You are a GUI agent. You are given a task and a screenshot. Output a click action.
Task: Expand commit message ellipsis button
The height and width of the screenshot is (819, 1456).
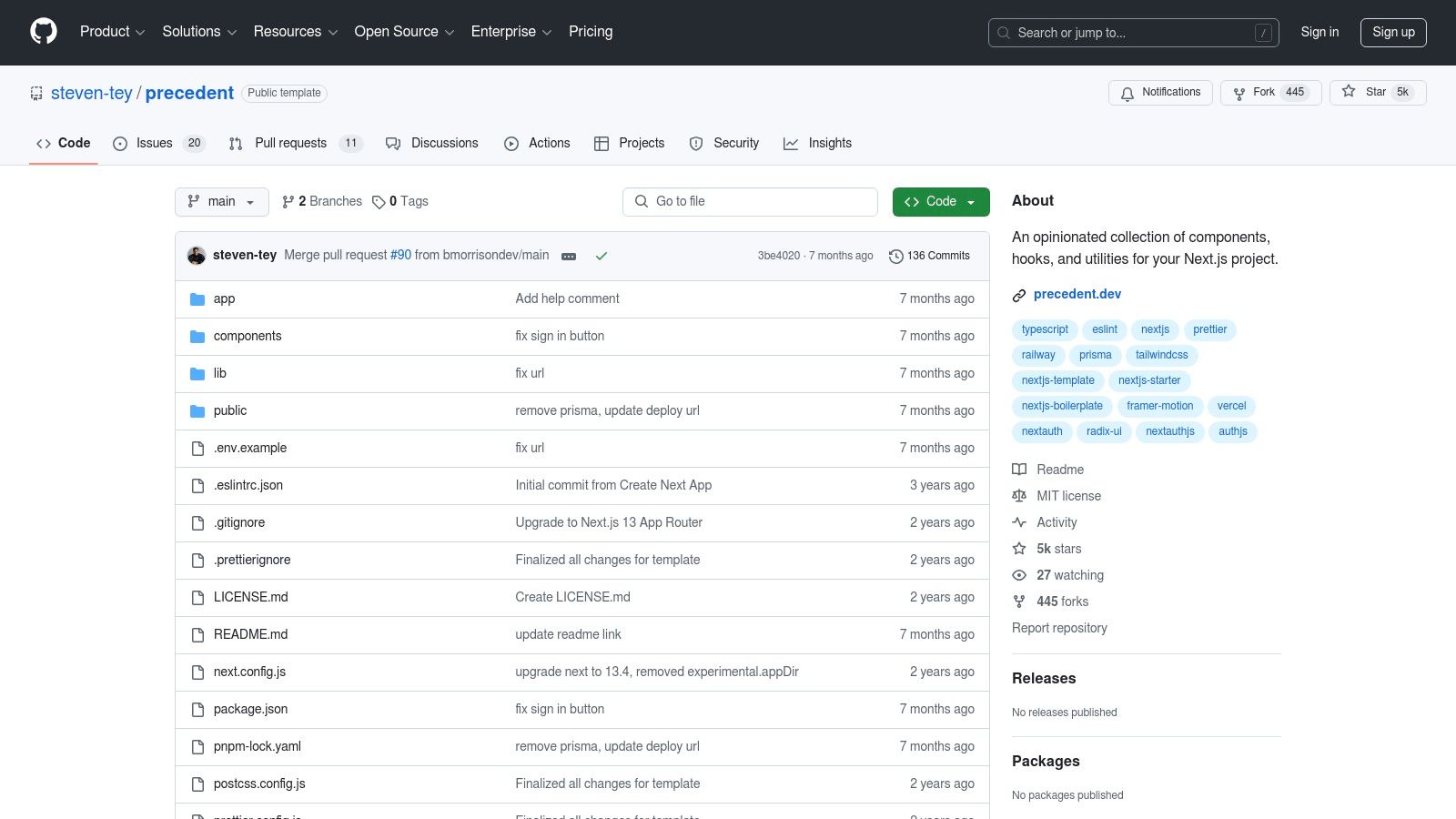(569, 257)
